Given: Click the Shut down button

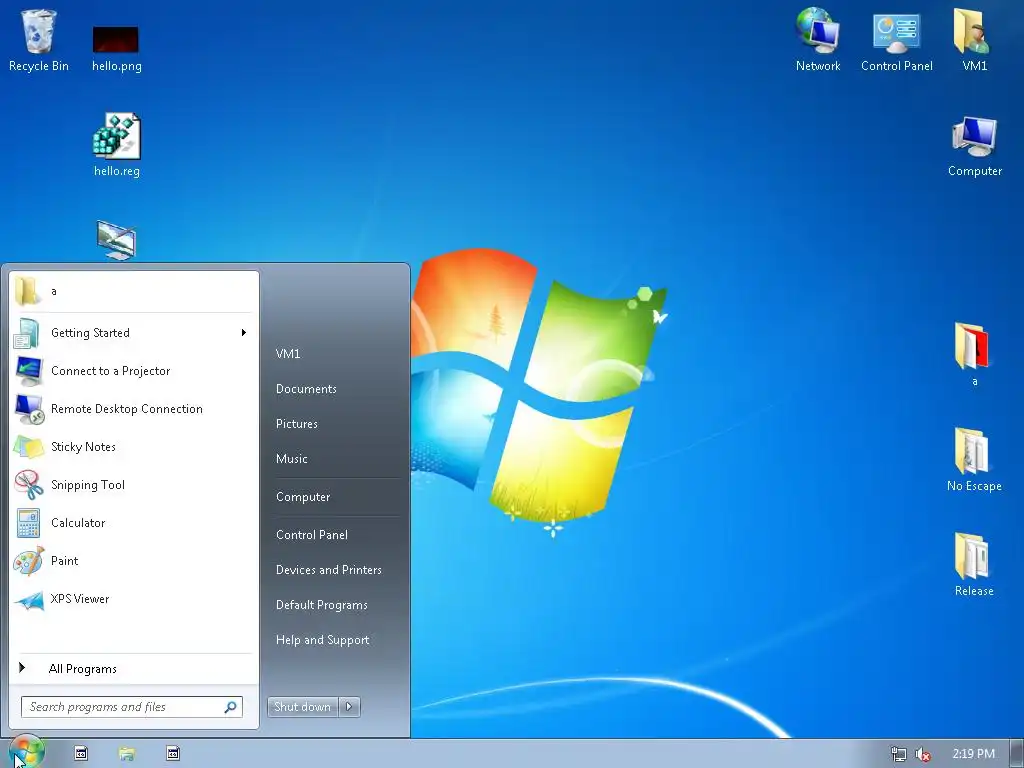Looking at the screenshot, I should click(303, 707).
